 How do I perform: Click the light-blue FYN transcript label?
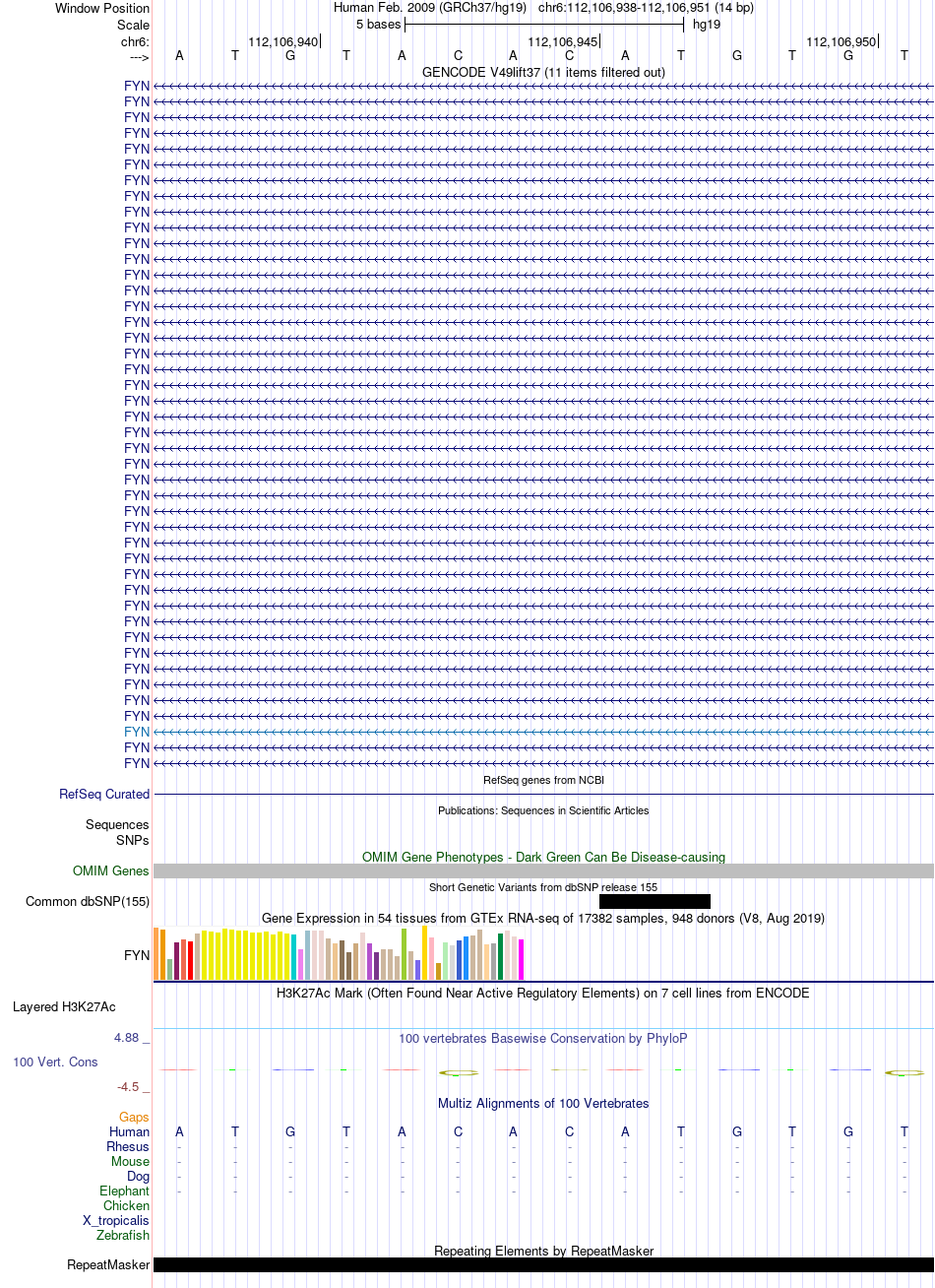click(x=137, y=732)
